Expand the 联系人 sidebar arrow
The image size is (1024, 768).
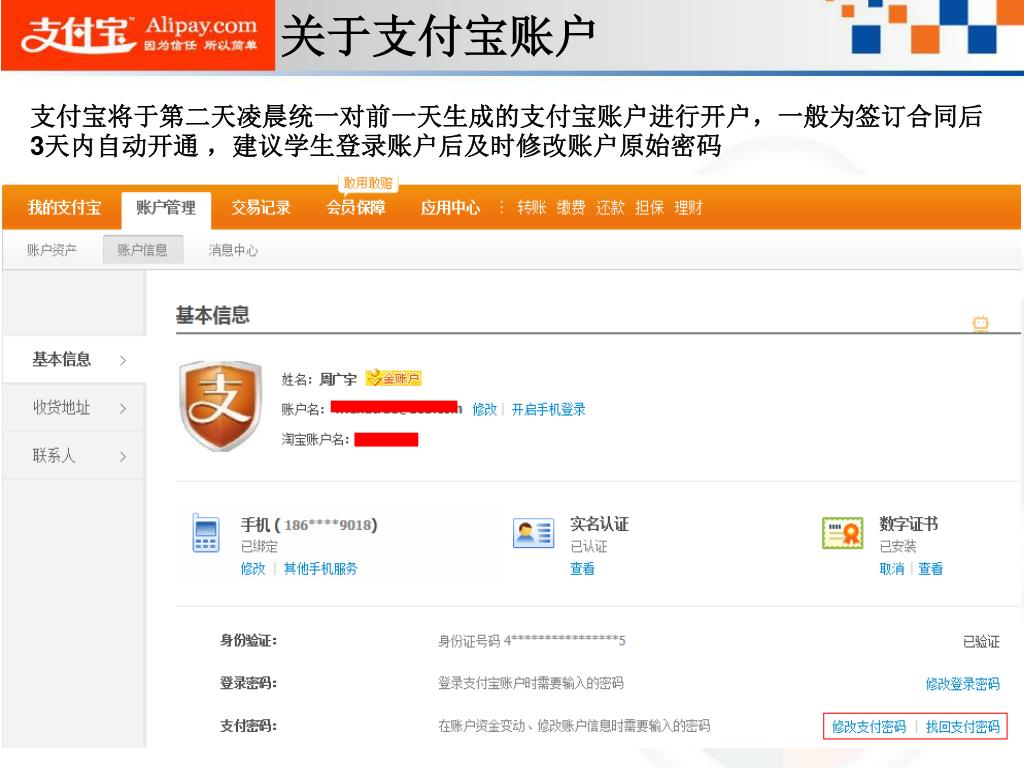click(123, 456)
